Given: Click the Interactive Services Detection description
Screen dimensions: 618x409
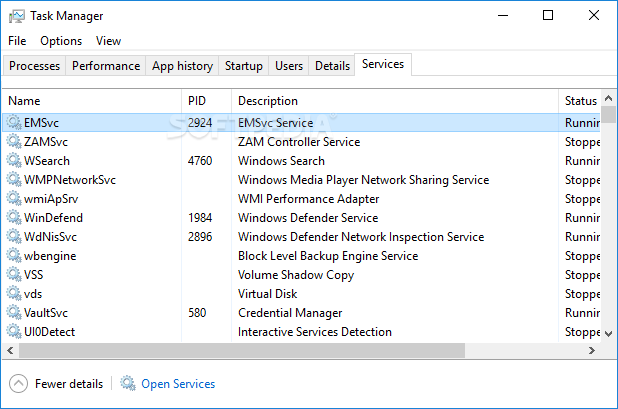Looking at the screenshot, I should 315,332.
